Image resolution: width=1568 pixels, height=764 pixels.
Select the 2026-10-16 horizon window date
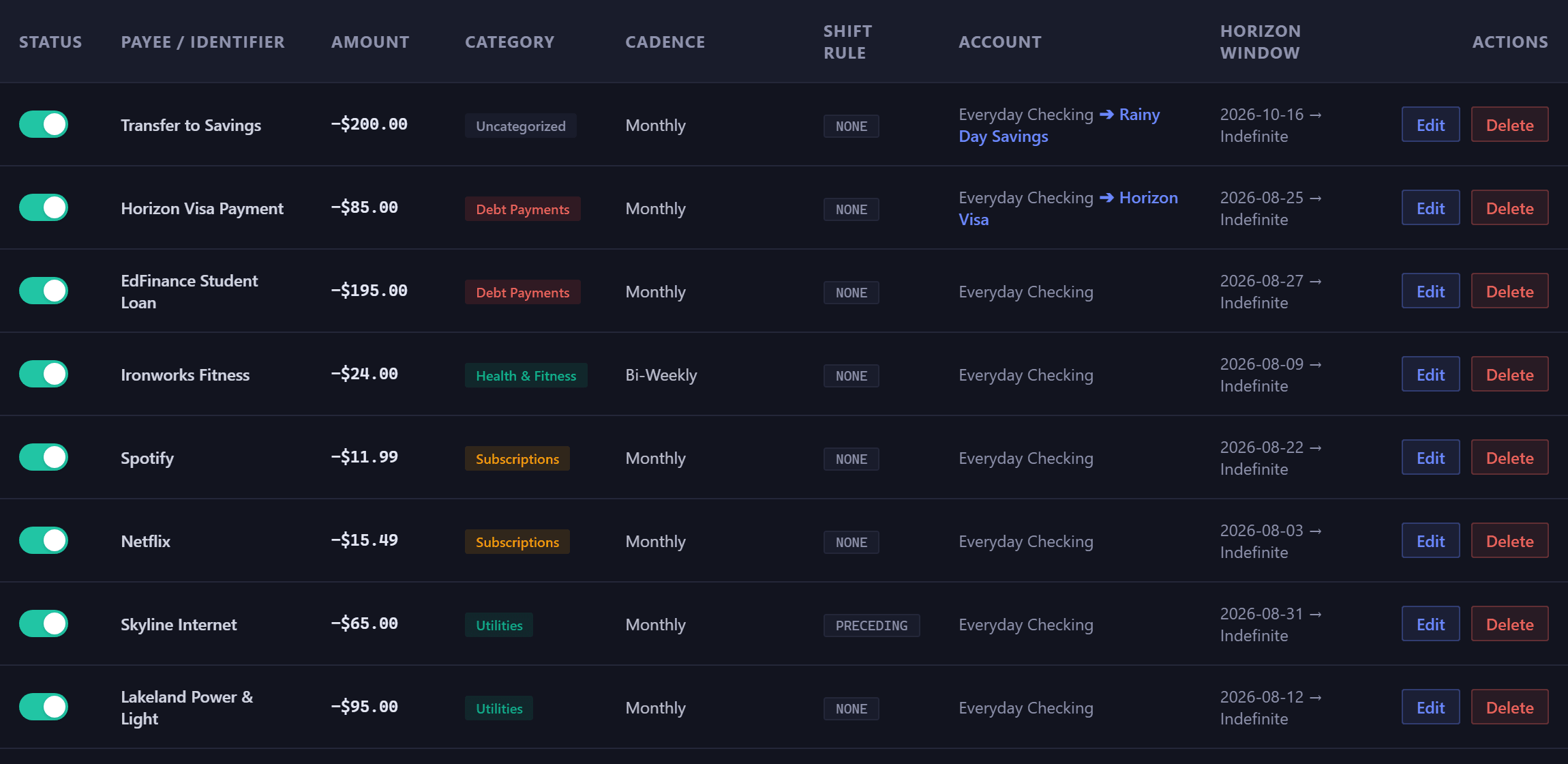coord(1261,115)
